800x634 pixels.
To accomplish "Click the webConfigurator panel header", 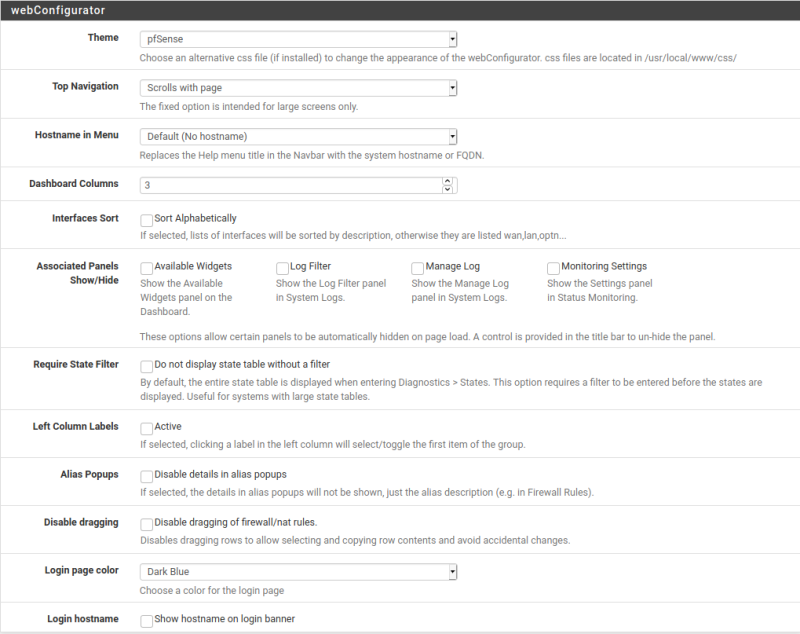I will point(400,10).
